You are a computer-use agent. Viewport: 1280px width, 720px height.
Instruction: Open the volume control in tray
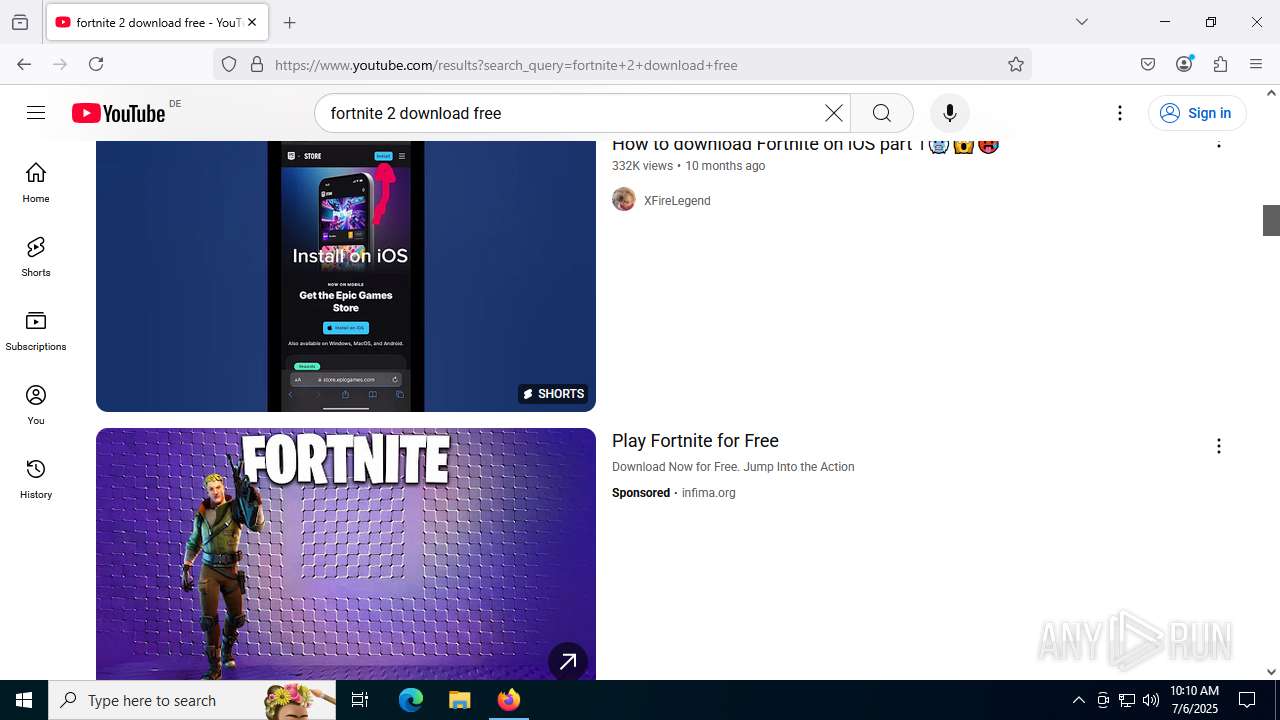(1150, 700)
